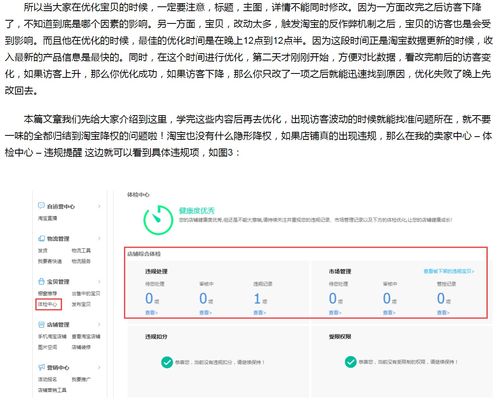Select 物流工具 in the sidebar
500x405 pixels.
[x=81, y=250]
